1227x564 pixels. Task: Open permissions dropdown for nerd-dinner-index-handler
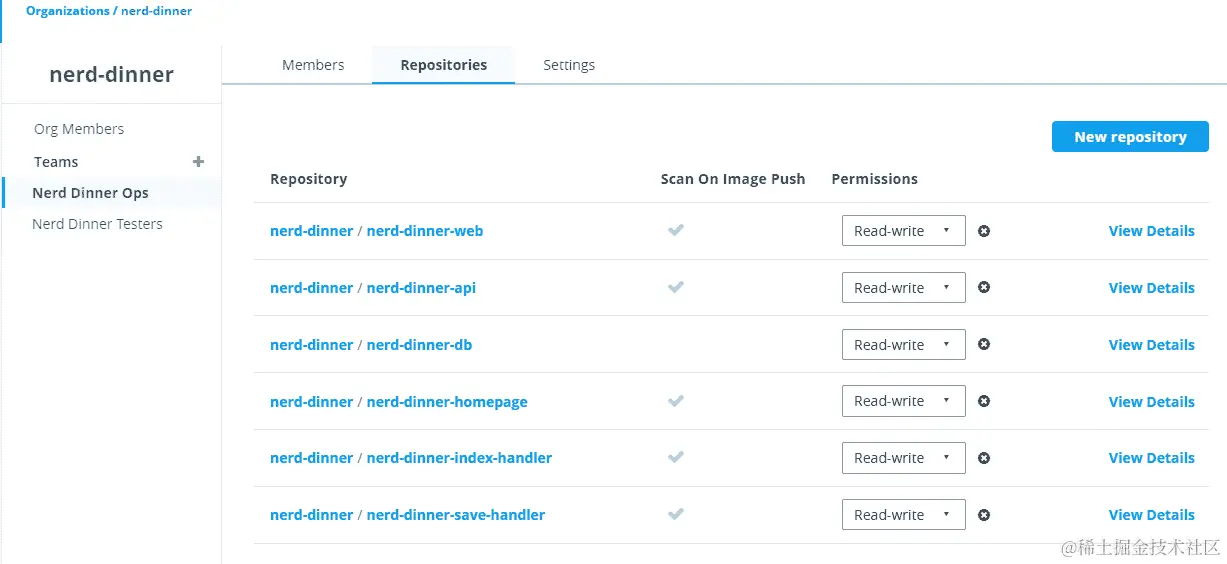(903, 458)
